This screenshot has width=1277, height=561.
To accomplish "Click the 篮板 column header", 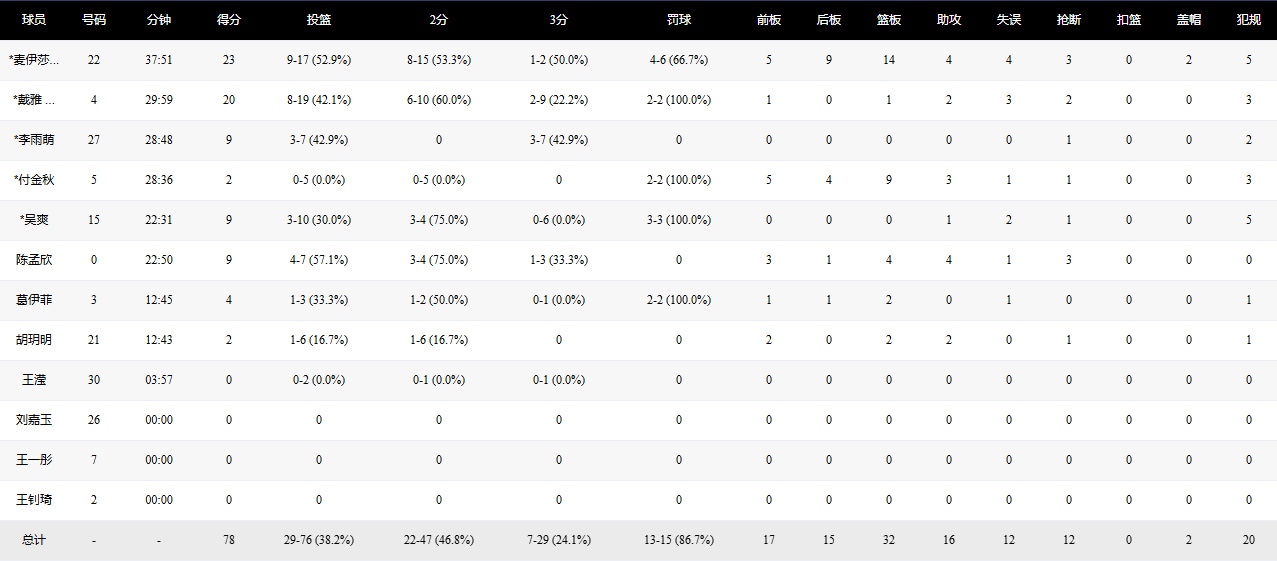I will (x=889, y=20).
